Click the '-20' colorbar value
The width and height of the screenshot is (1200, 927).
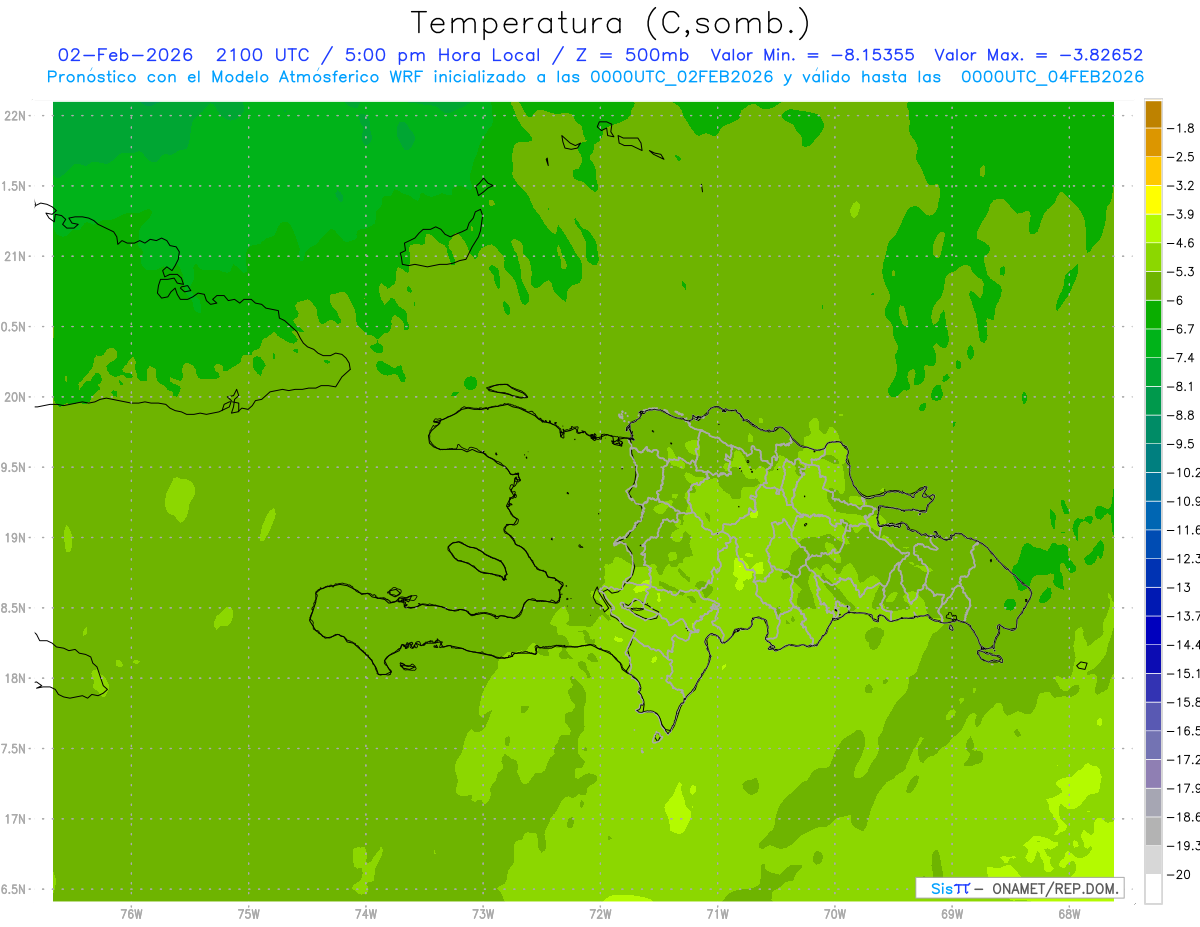pyautogui.click(x=1181, y=875)
